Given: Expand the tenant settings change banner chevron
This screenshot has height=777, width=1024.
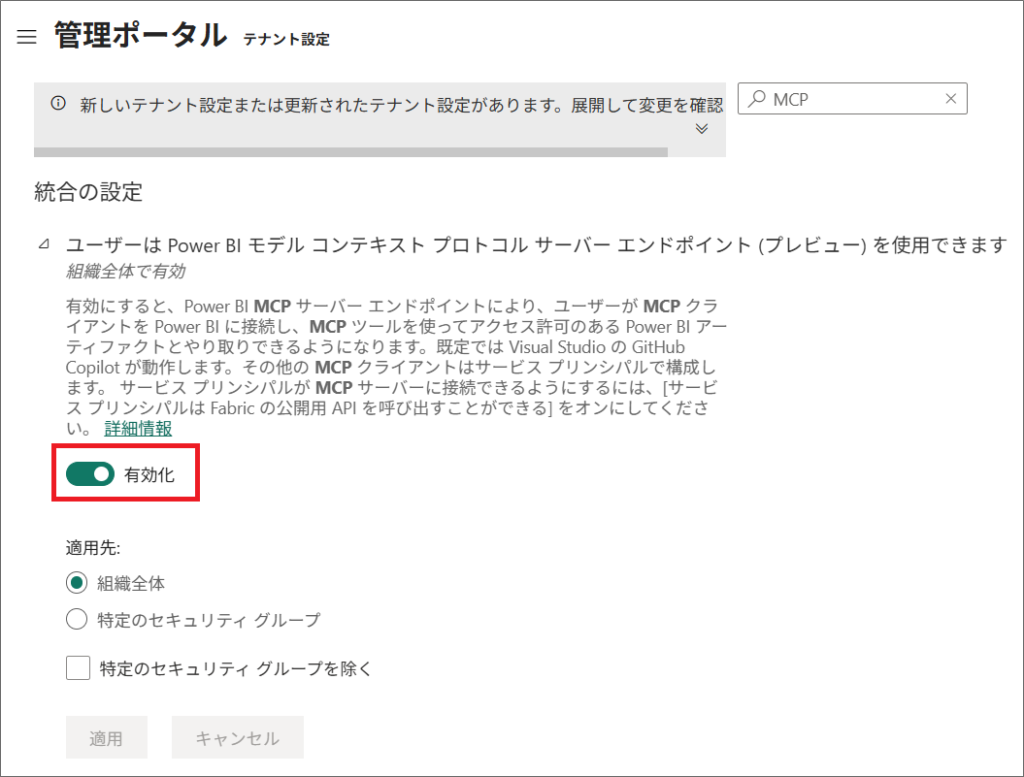Looking at the screenshot, I should (701, 129).
